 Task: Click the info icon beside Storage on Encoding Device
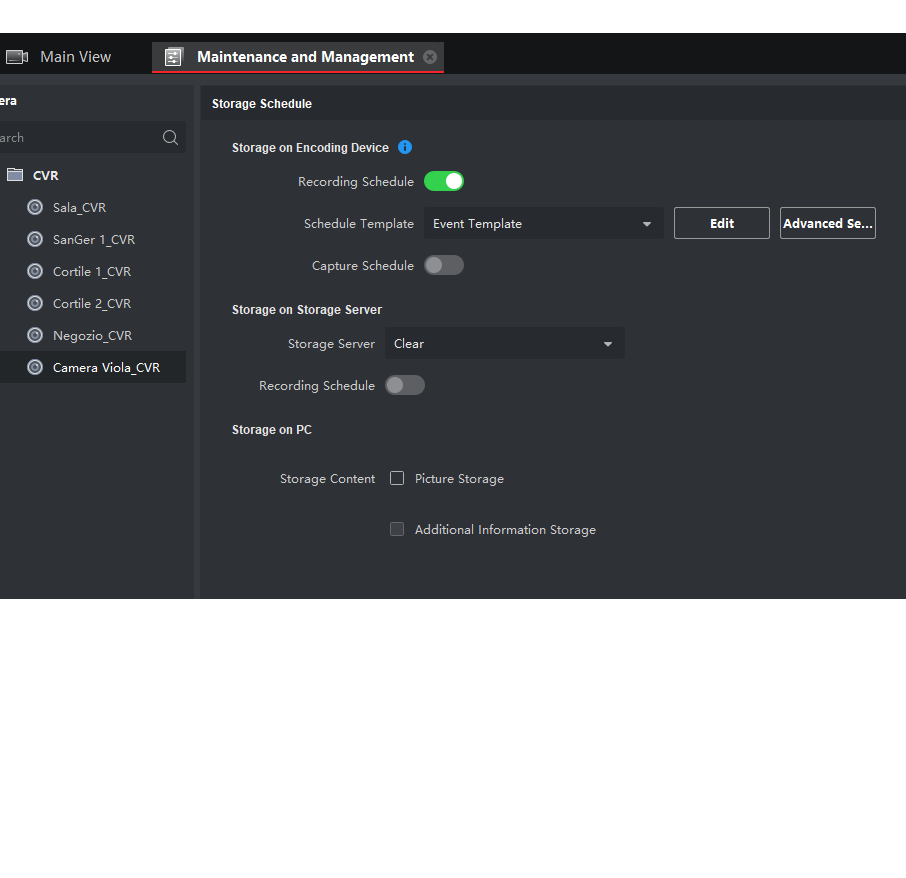[x=405, y=147]
